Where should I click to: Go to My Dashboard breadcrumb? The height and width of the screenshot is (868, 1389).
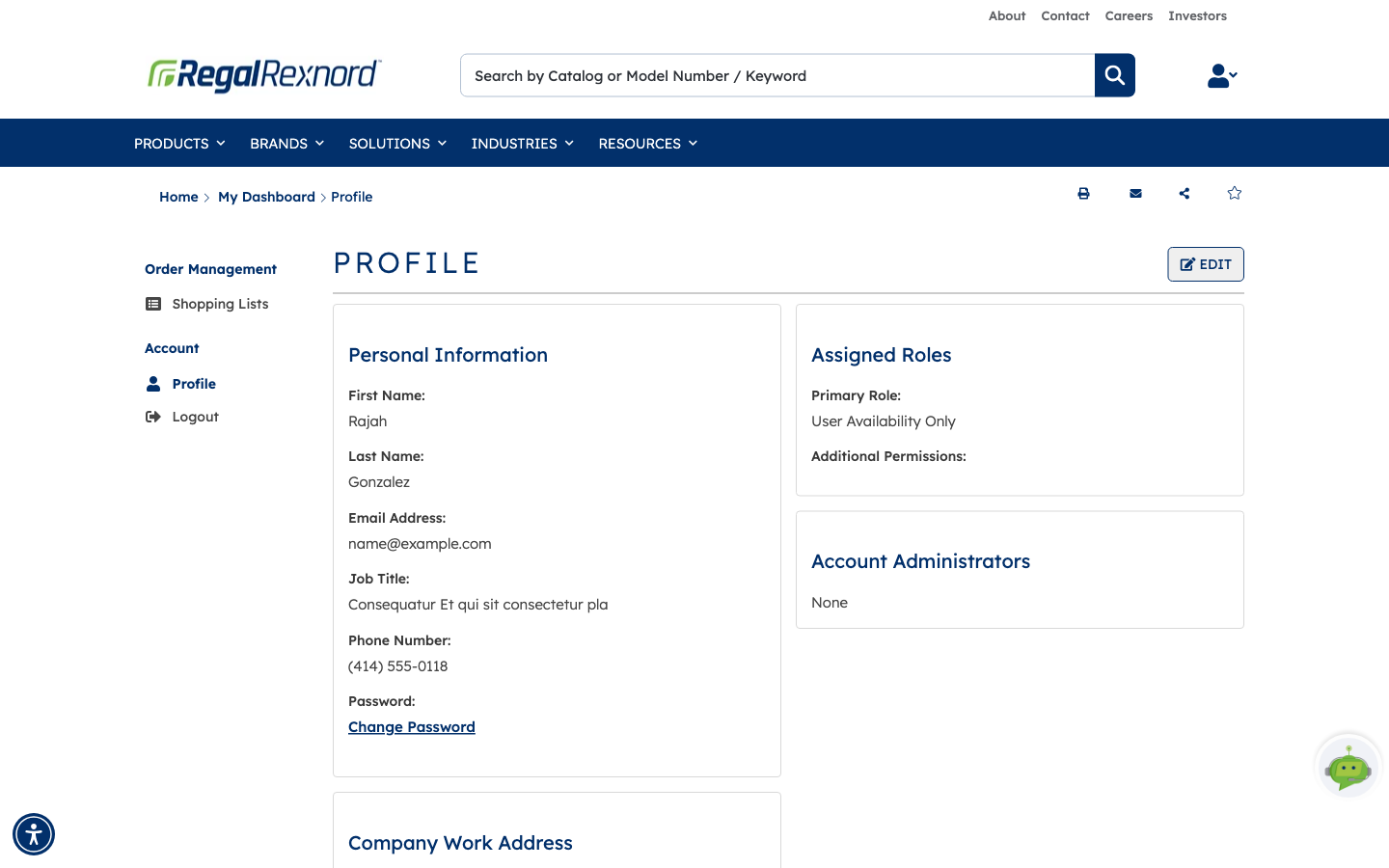click(266, 197)
